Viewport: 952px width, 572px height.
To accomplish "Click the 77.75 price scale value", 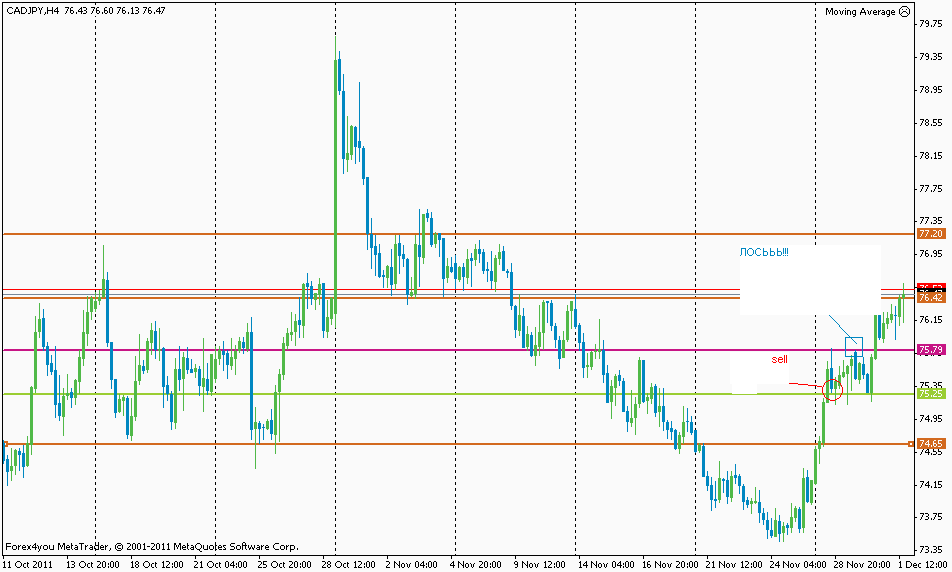I will [x=931, y=189].
